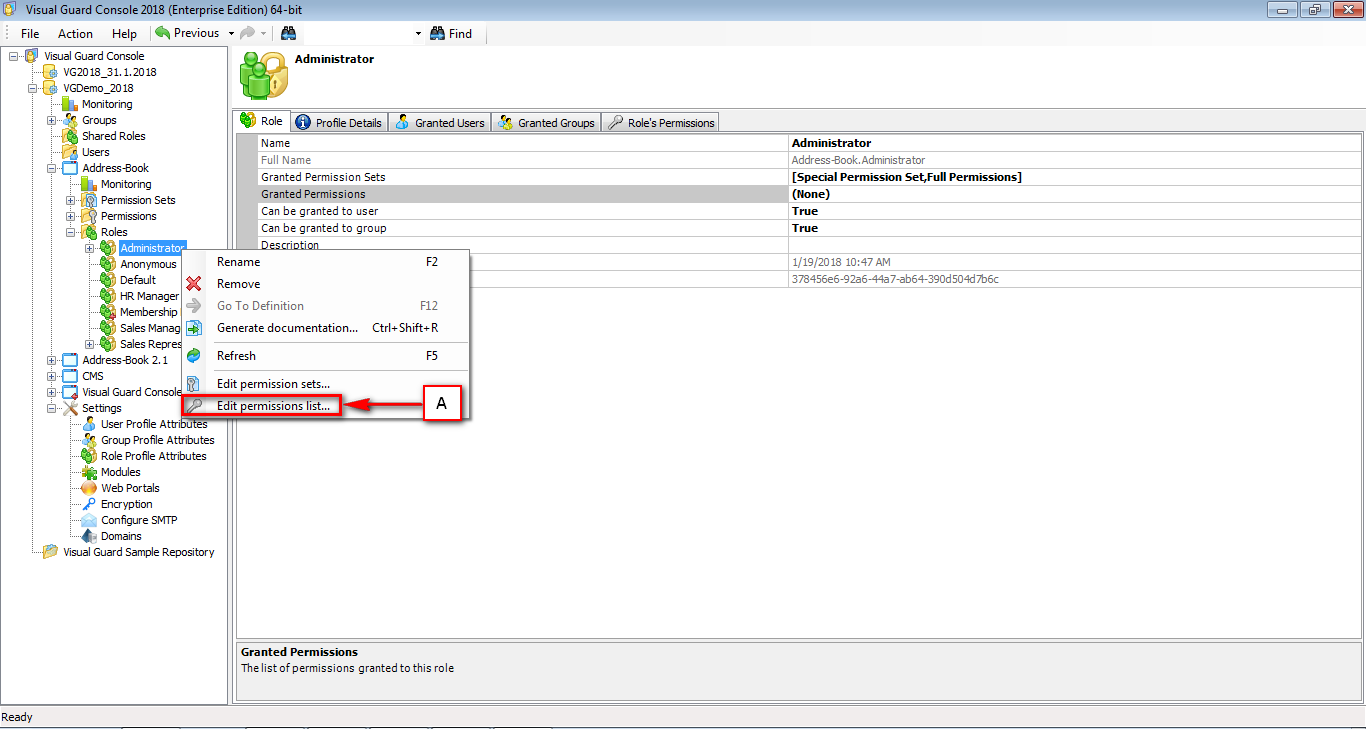Expand the Address-Book 2.1 tree node
Viewport: 1366px width, 729px height.
(x=51, y=359)
